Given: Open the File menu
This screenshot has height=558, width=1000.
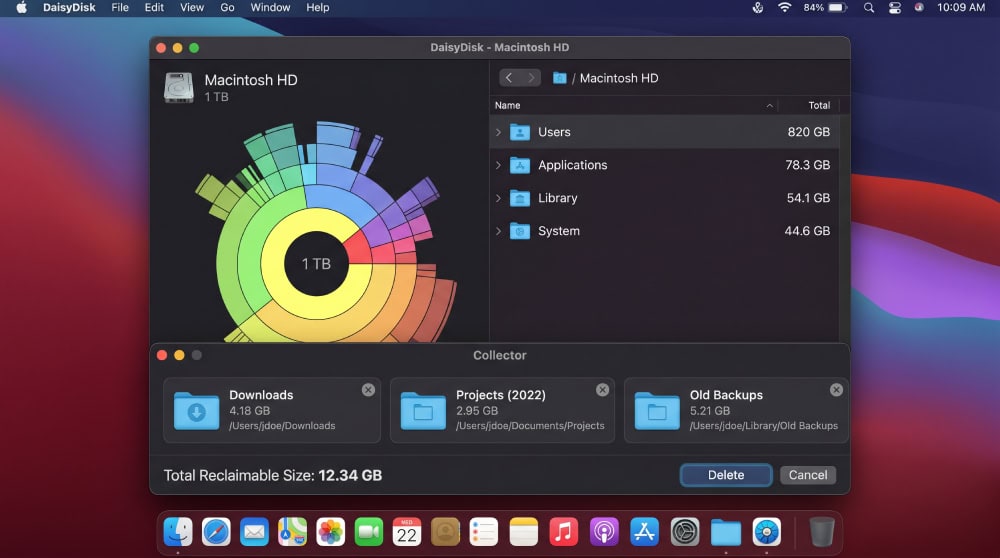Looking at the screenshot, I should pos(120,8).
